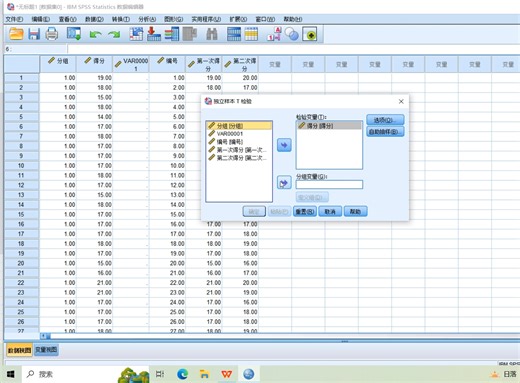The width and height of the screenshot is (520, 383).
Task: Toggle Value labels icon with A and 1
Action: pos(274,34)
